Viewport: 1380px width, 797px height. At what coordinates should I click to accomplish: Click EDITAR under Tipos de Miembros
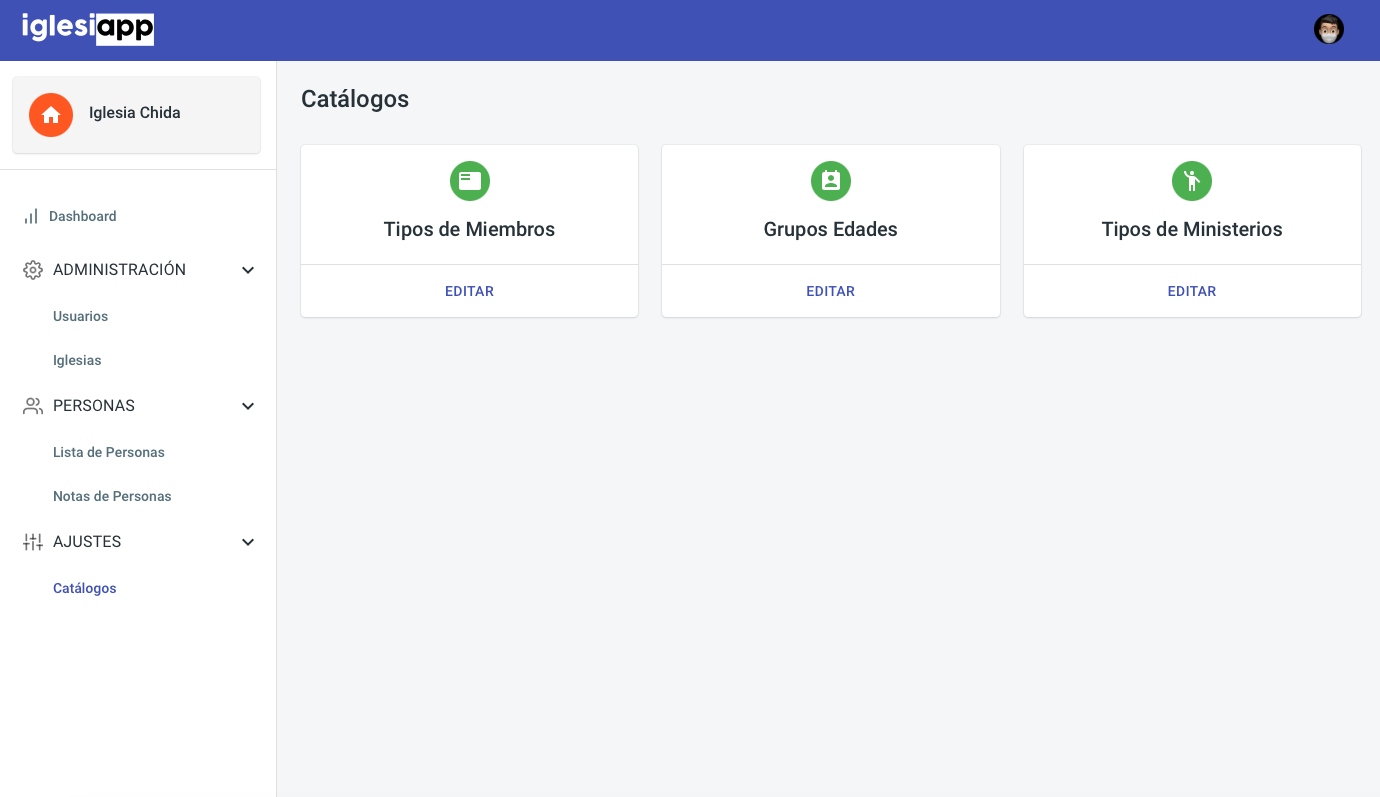(x=469, y=291)
